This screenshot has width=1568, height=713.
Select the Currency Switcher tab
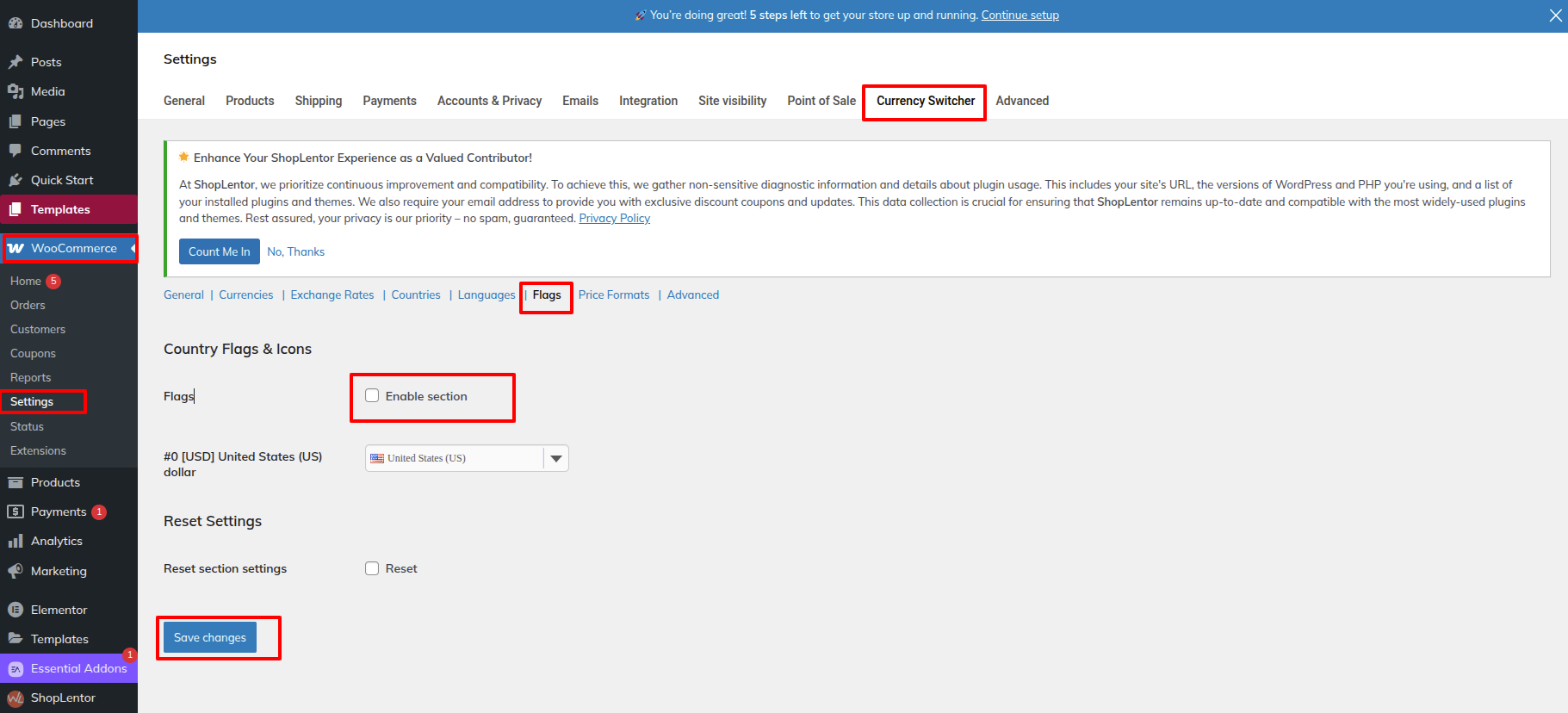(926, 101)
